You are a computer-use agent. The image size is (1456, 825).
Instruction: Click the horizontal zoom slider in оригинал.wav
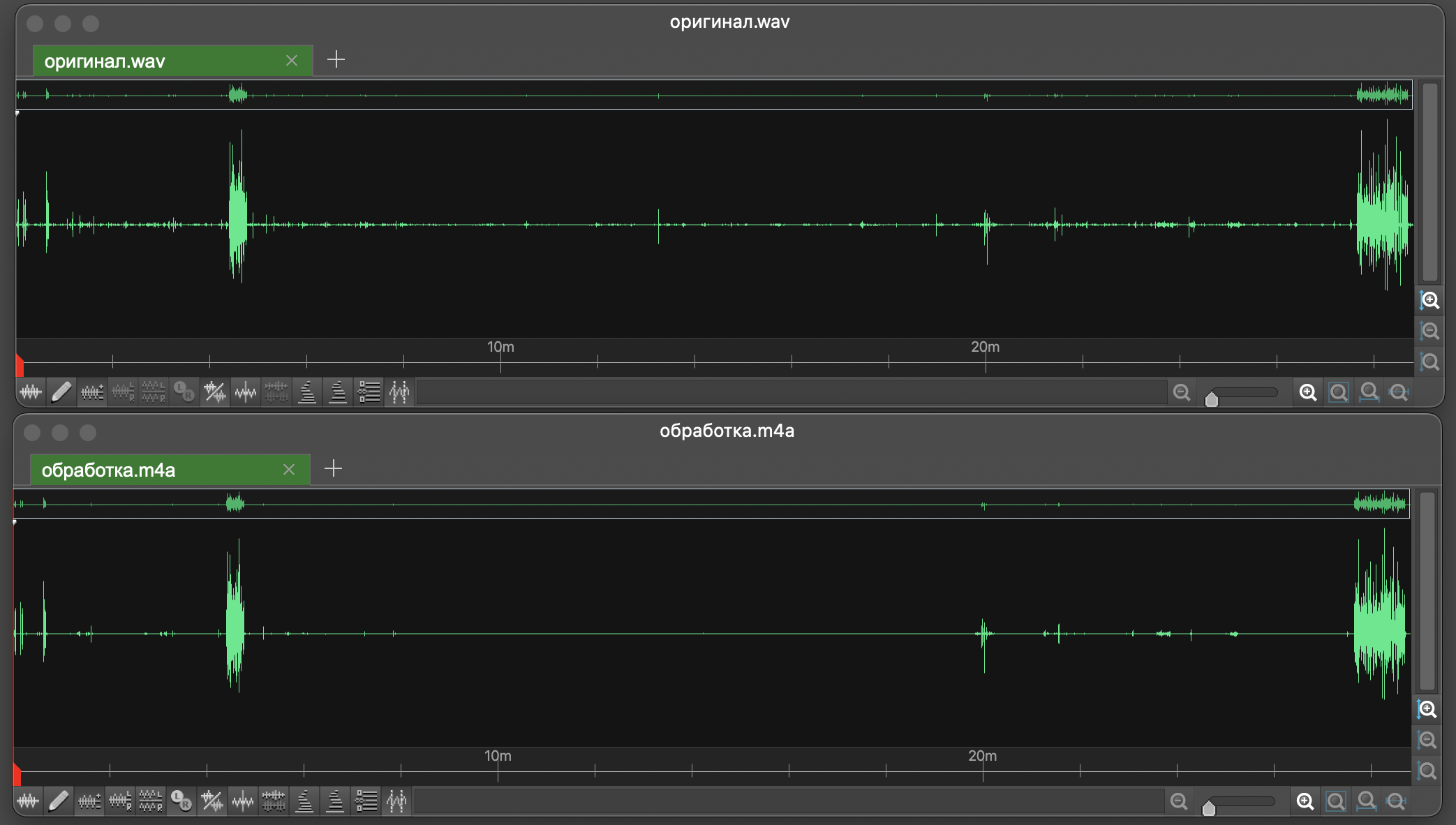pyautogui.click(x=1244, y=393)
